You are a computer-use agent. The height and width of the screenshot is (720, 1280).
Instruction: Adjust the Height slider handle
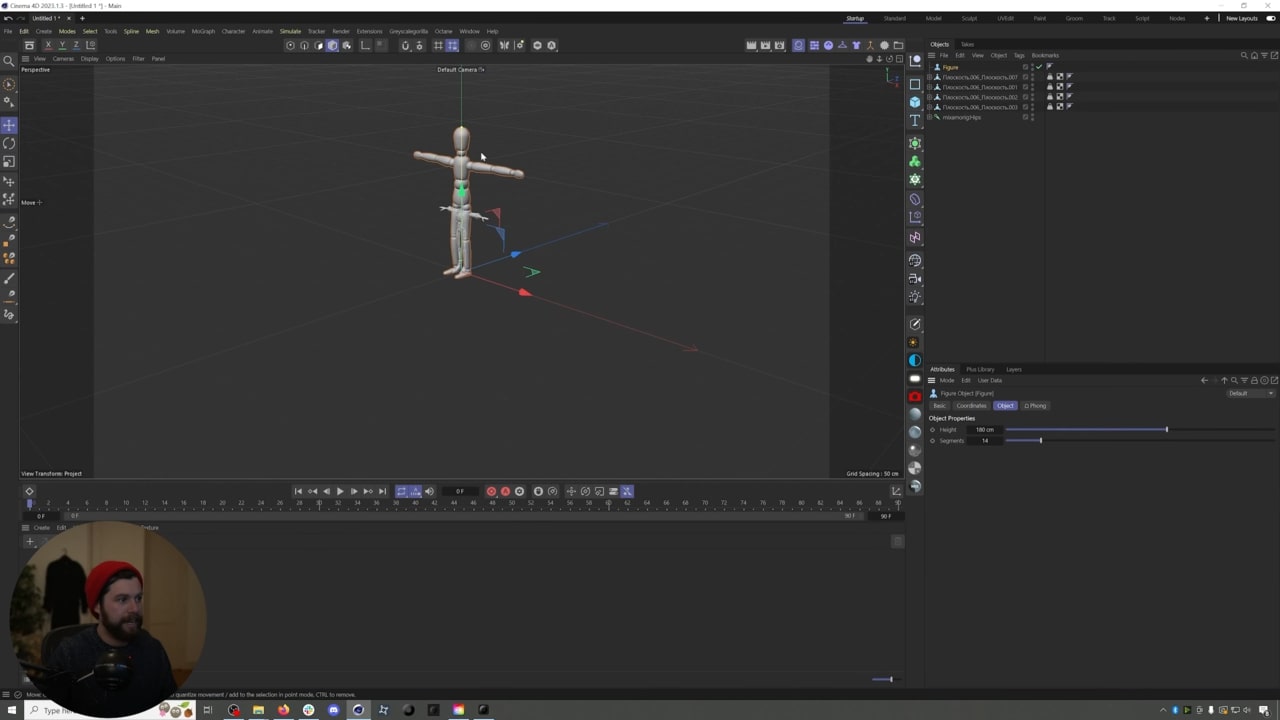[x=1166, y=429]
